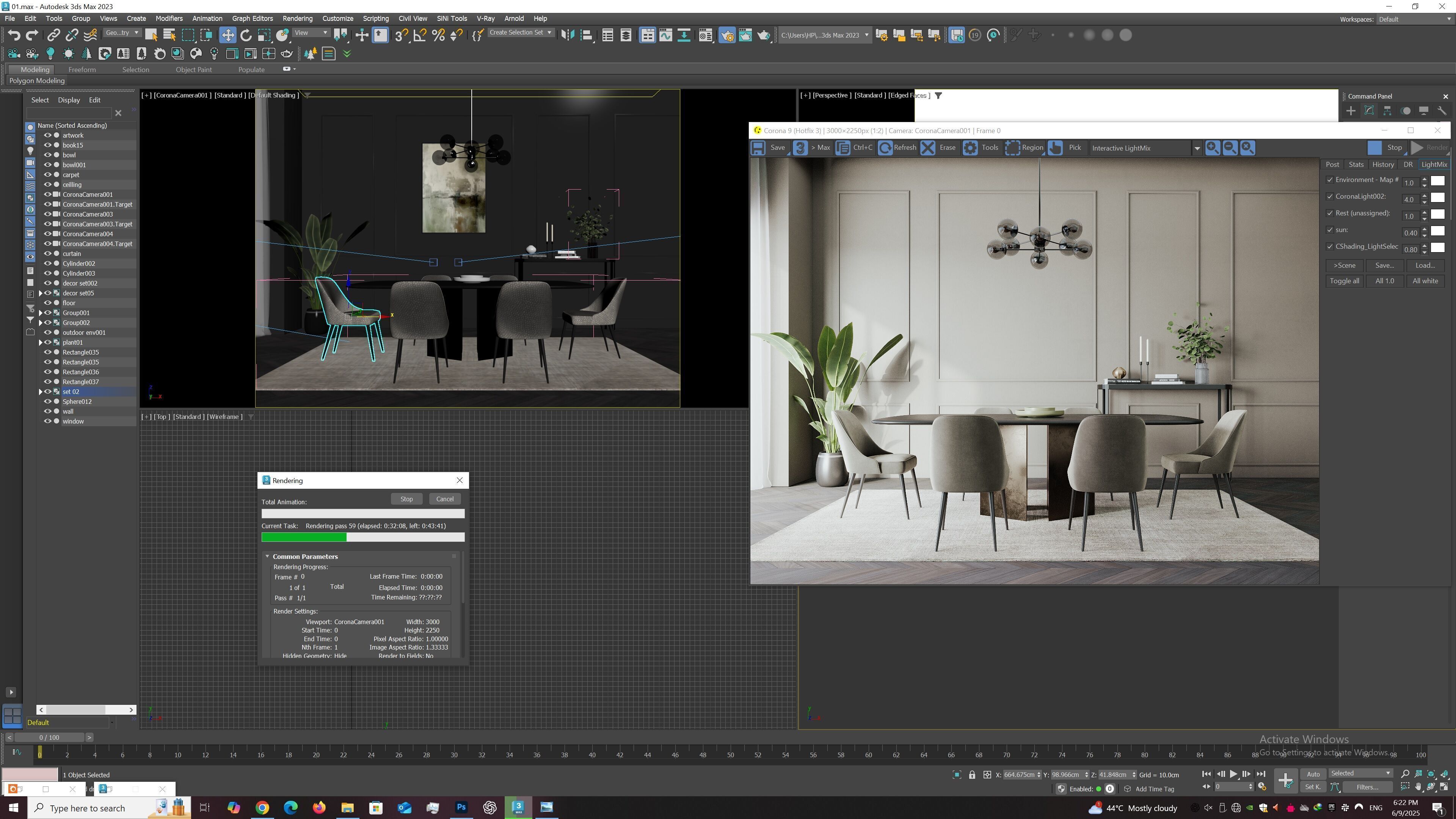Click the Mirror tool icon
The height and width of the screenshot is (819, 1456).
pos(568,35)
